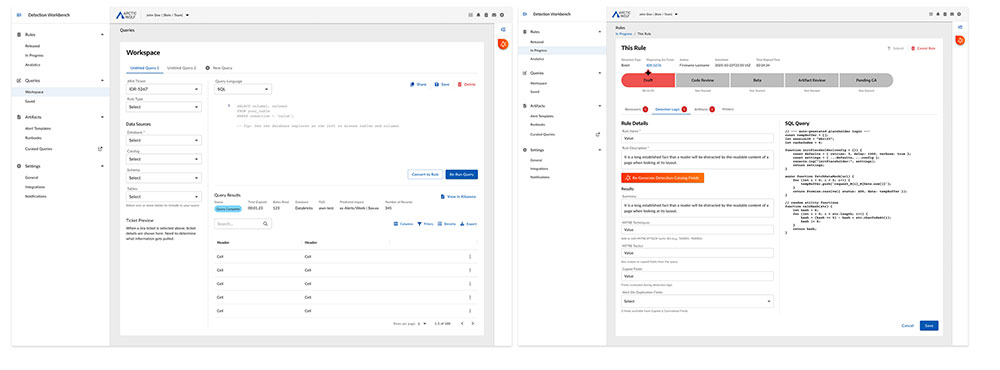Click Save in the Workspace query toolbar
Viewport: 1000px width, 370px height.
(x=441, y=84)
